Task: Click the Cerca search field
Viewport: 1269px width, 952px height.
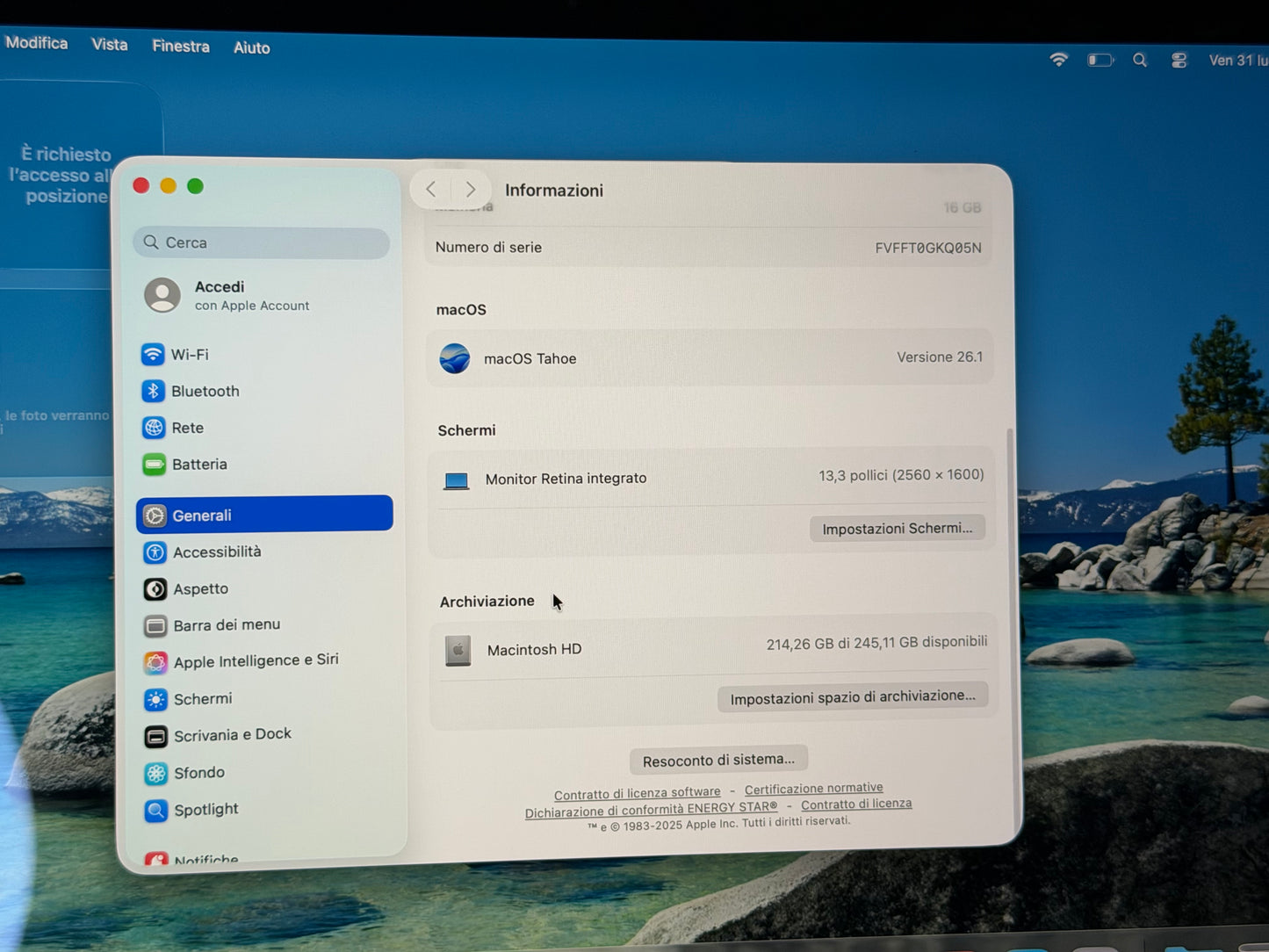Action: [x=262, y=242]
